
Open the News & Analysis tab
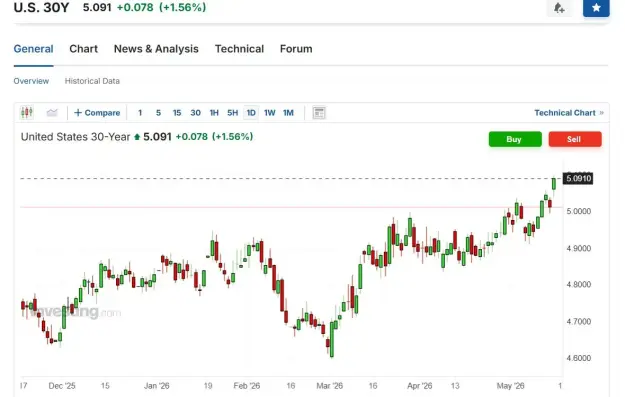[156, 49]
